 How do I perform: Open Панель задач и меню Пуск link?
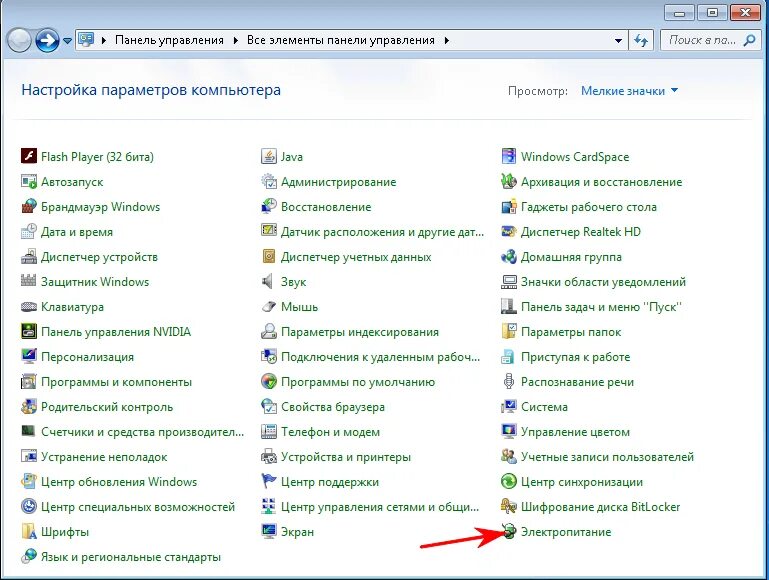point(601,307)
